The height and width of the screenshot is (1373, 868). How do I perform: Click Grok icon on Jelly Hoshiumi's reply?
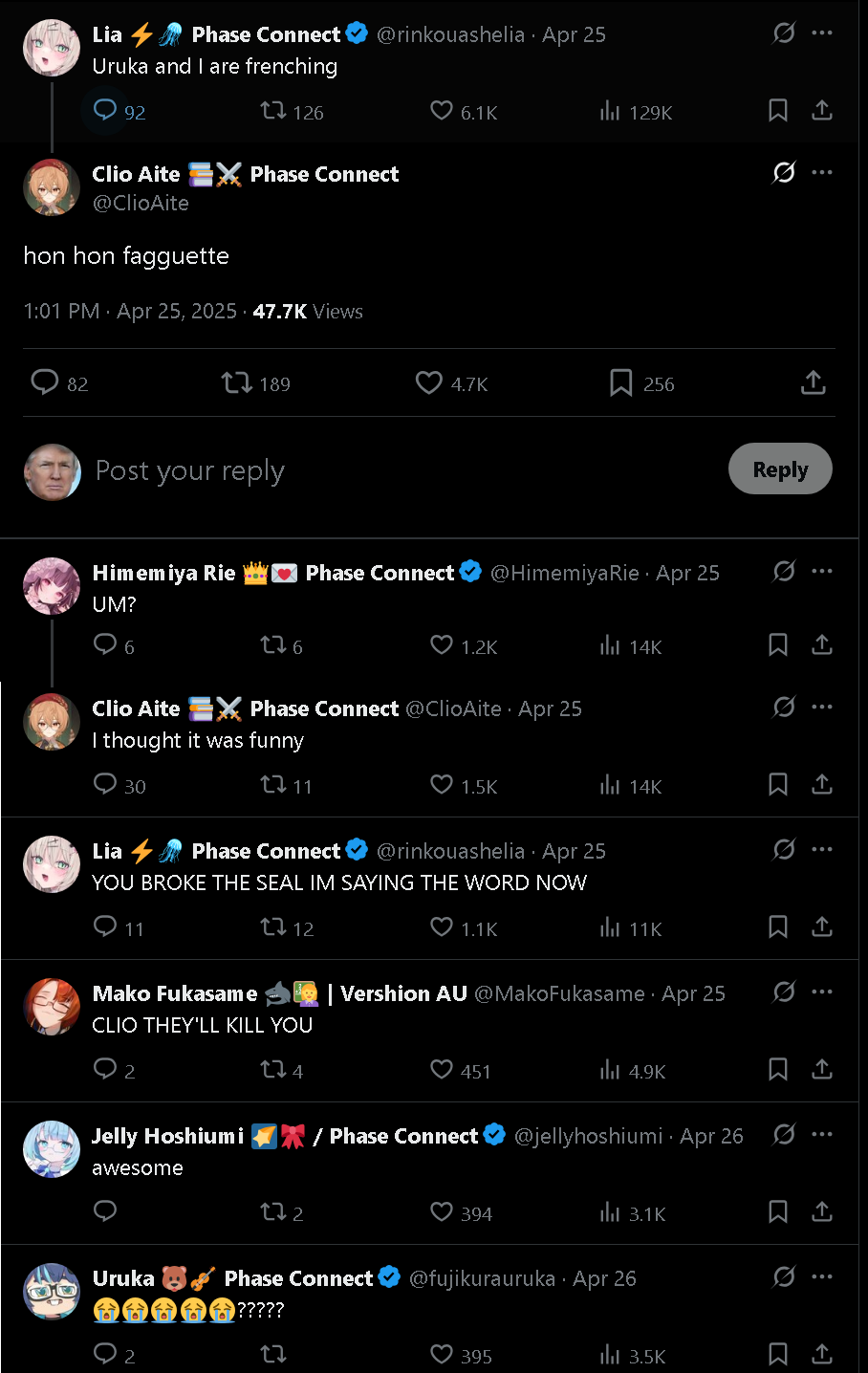pos(784,1135)
